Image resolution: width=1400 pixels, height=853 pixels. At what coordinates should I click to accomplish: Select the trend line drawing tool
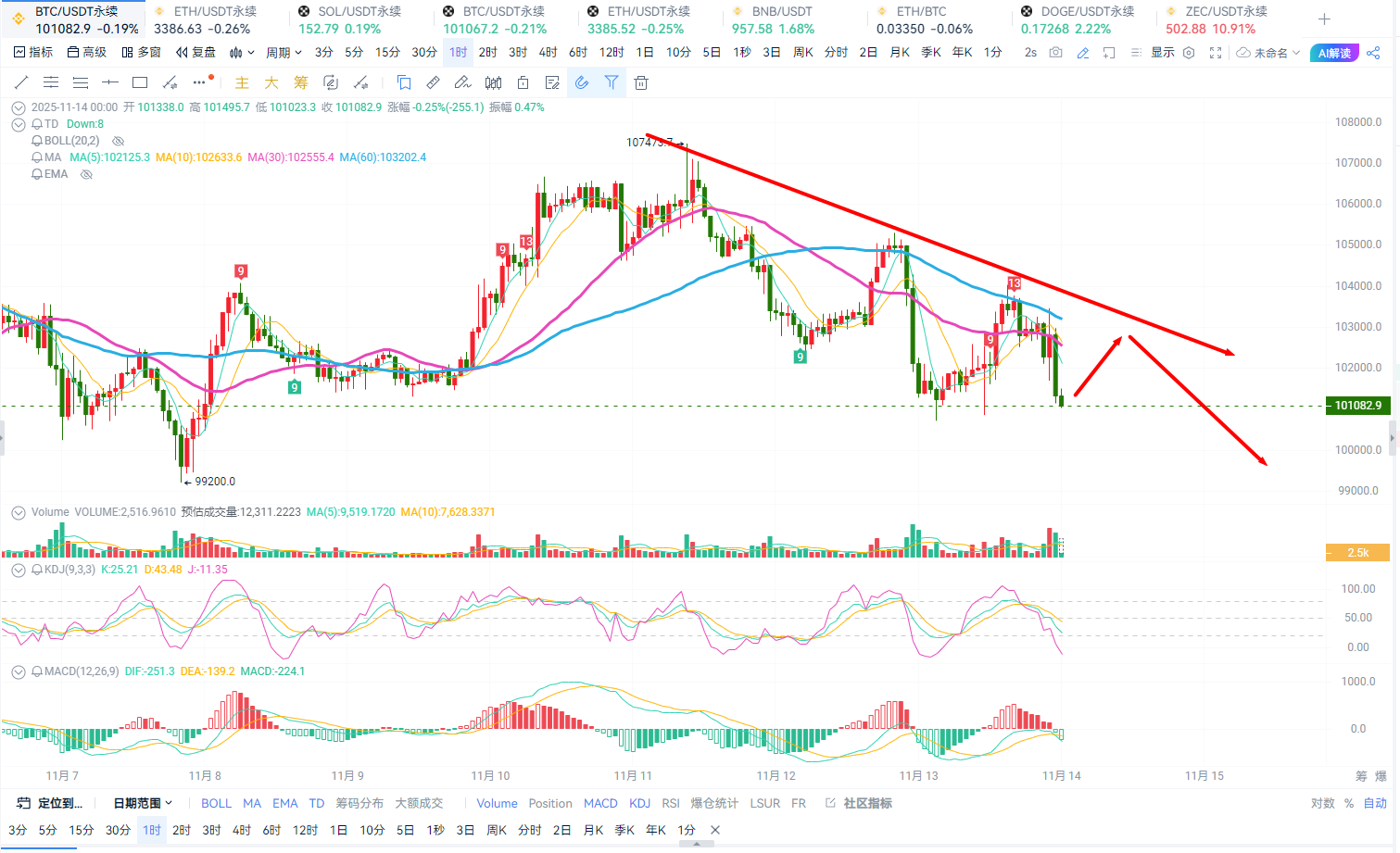[21, 83]
